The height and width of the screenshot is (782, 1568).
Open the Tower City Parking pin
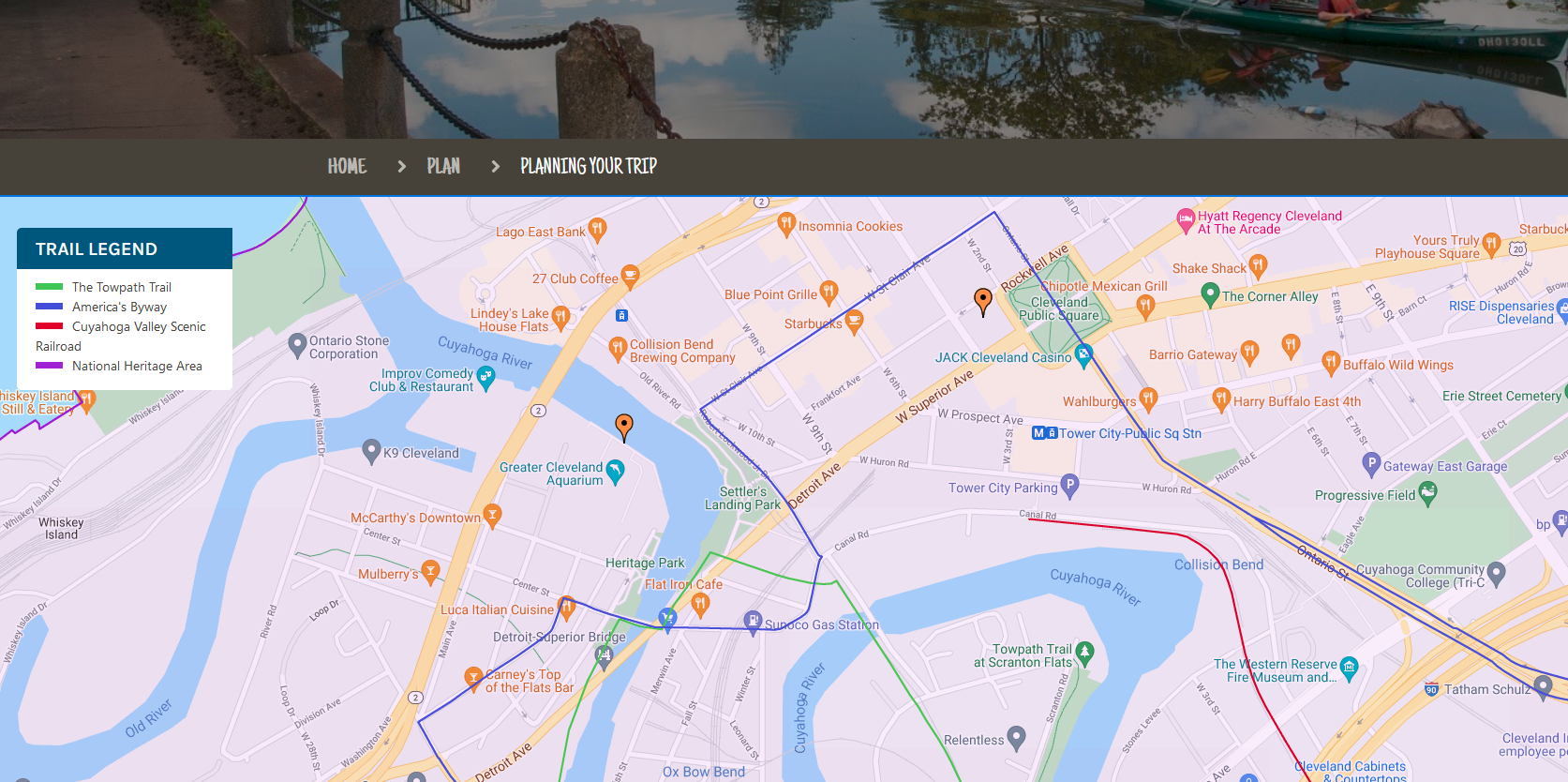tap(1069, 485)
